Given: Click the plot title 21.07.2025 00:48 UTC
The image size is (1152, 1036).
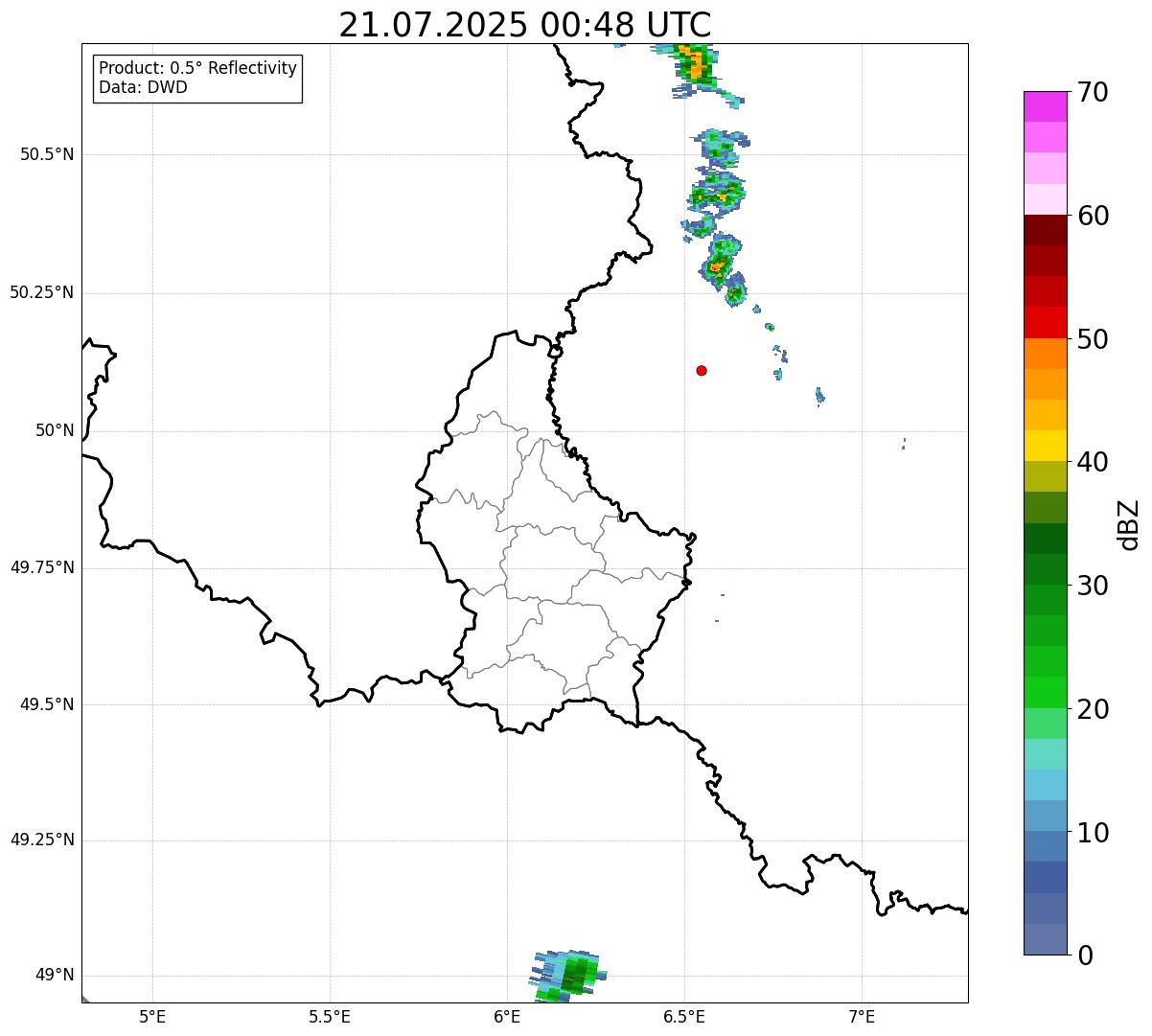Looking at the screenshot, I should (525, 24).
